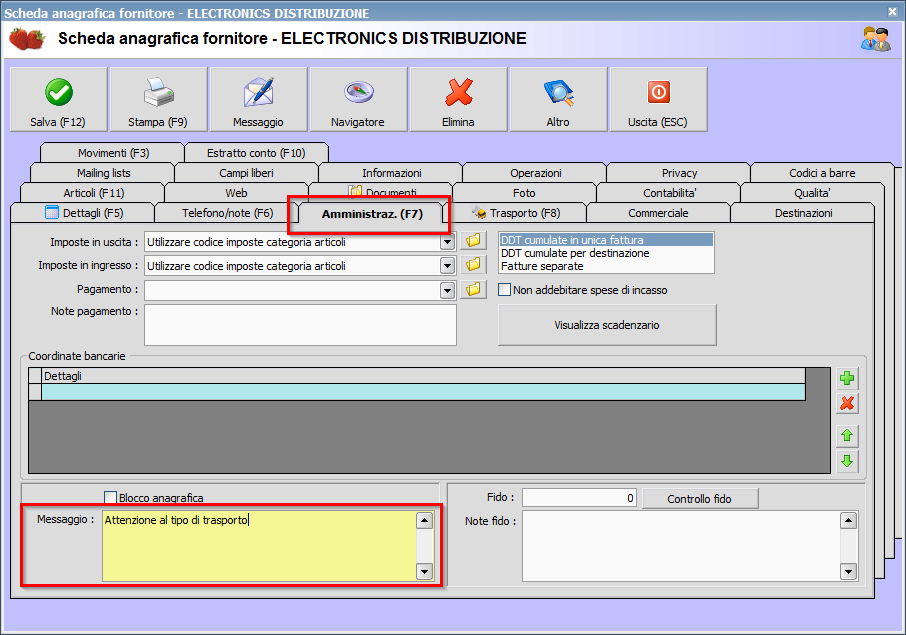Close the Scheda anagrafica fornitore window
The width and height of the screenshot is (906, 635).
click(x=893, y=11)
